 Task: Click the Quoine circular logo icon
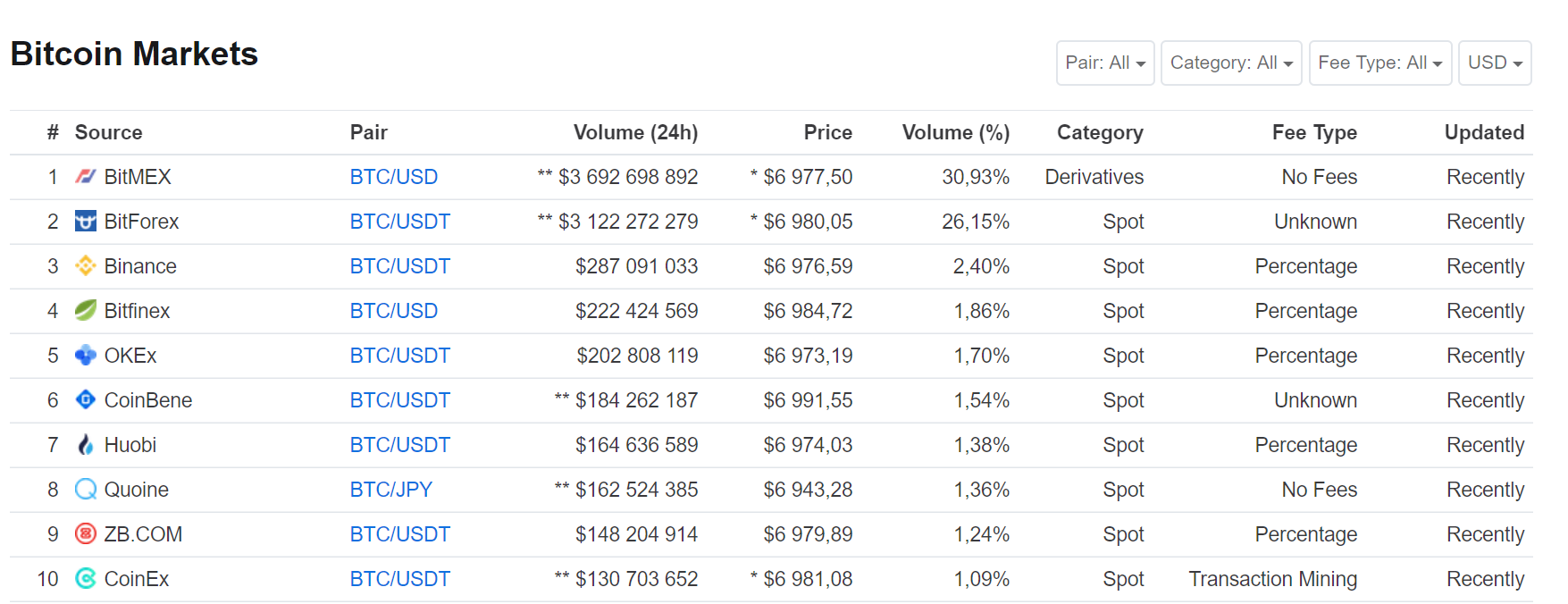tap(85, 489)
